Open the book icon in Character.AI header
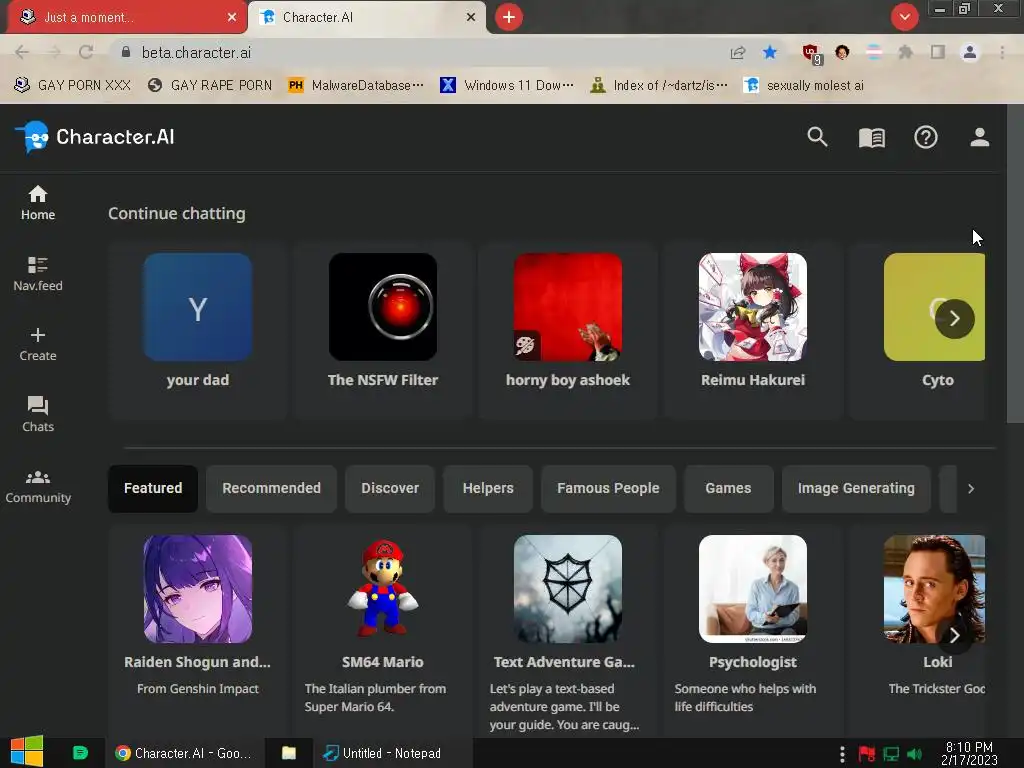The height and width of the screenshot is (768, 1024). click(x=871, y=137)
